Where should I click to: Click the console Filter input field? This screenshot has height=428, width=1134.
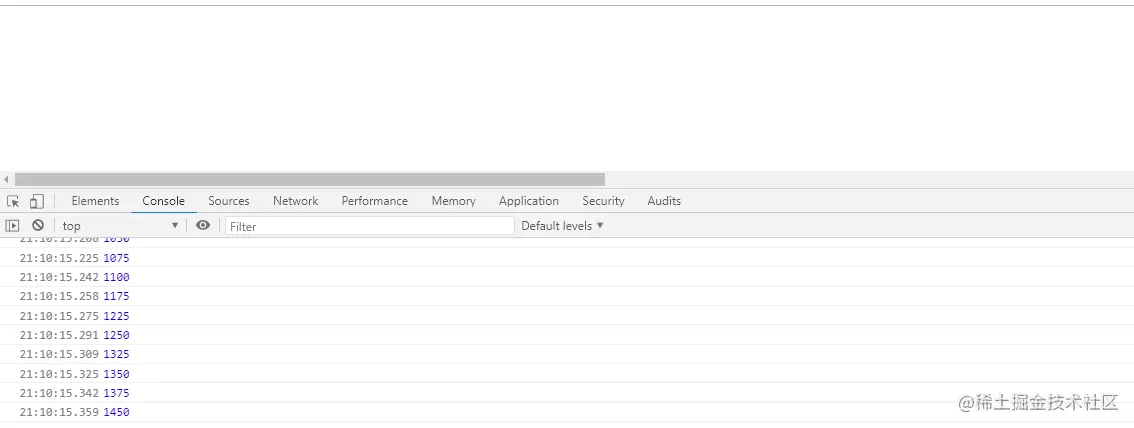tap(369, 226)
